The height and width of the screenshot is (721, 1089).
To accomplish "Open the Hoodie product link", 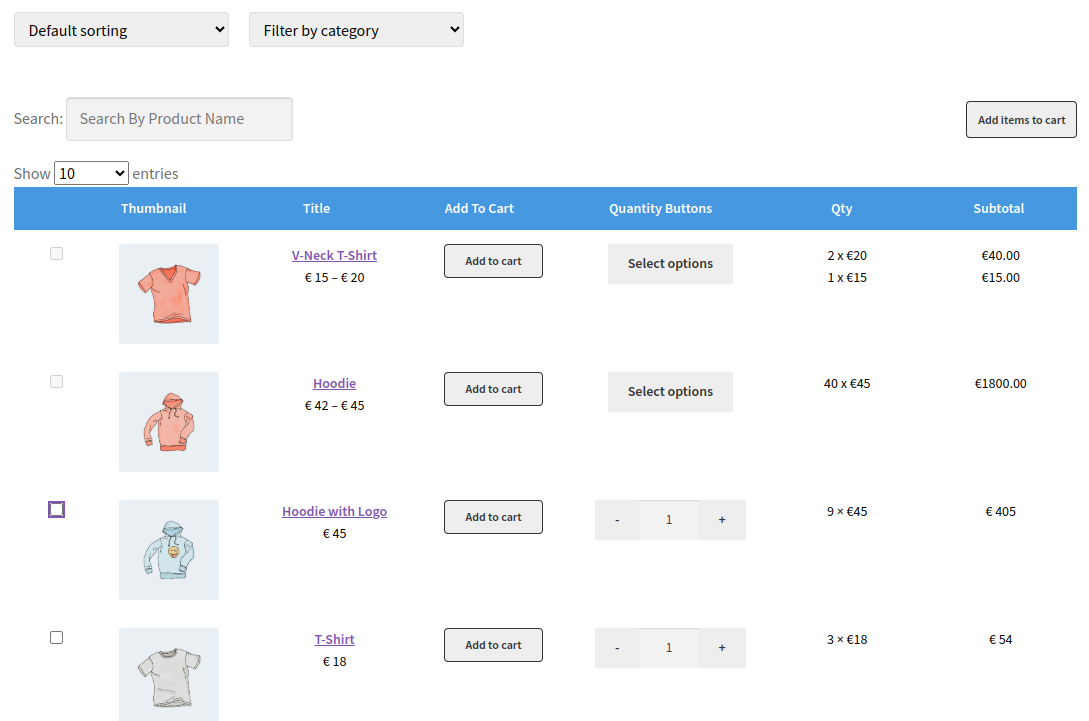I will coord(334,383).
